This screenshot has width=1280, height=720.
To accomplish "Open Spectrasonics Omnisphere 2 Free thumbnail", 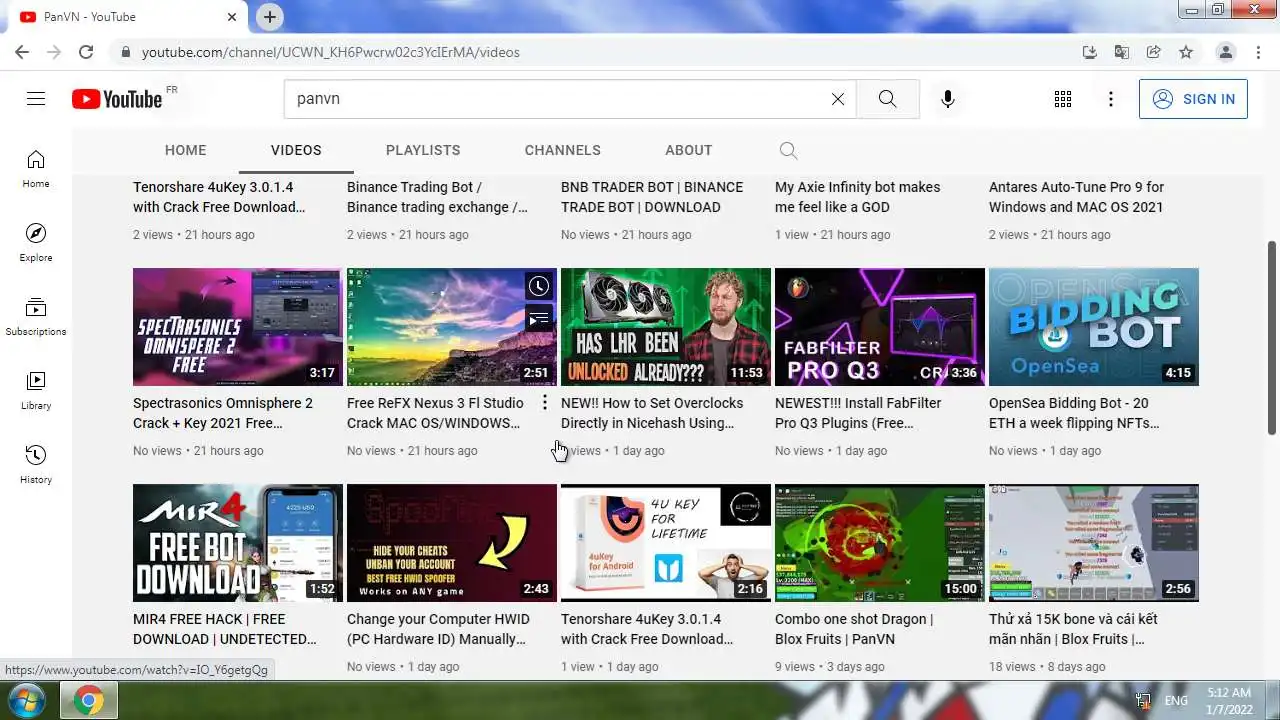I will pos(238,327).
